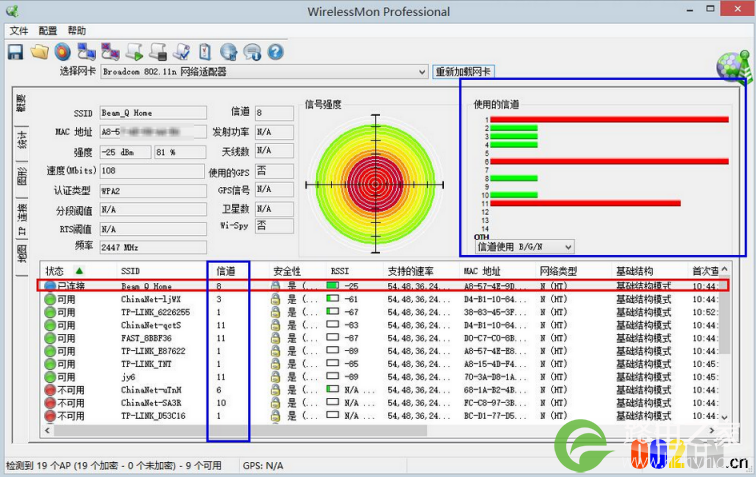Stop logging with the black square scroll icon

coord(158,52)
